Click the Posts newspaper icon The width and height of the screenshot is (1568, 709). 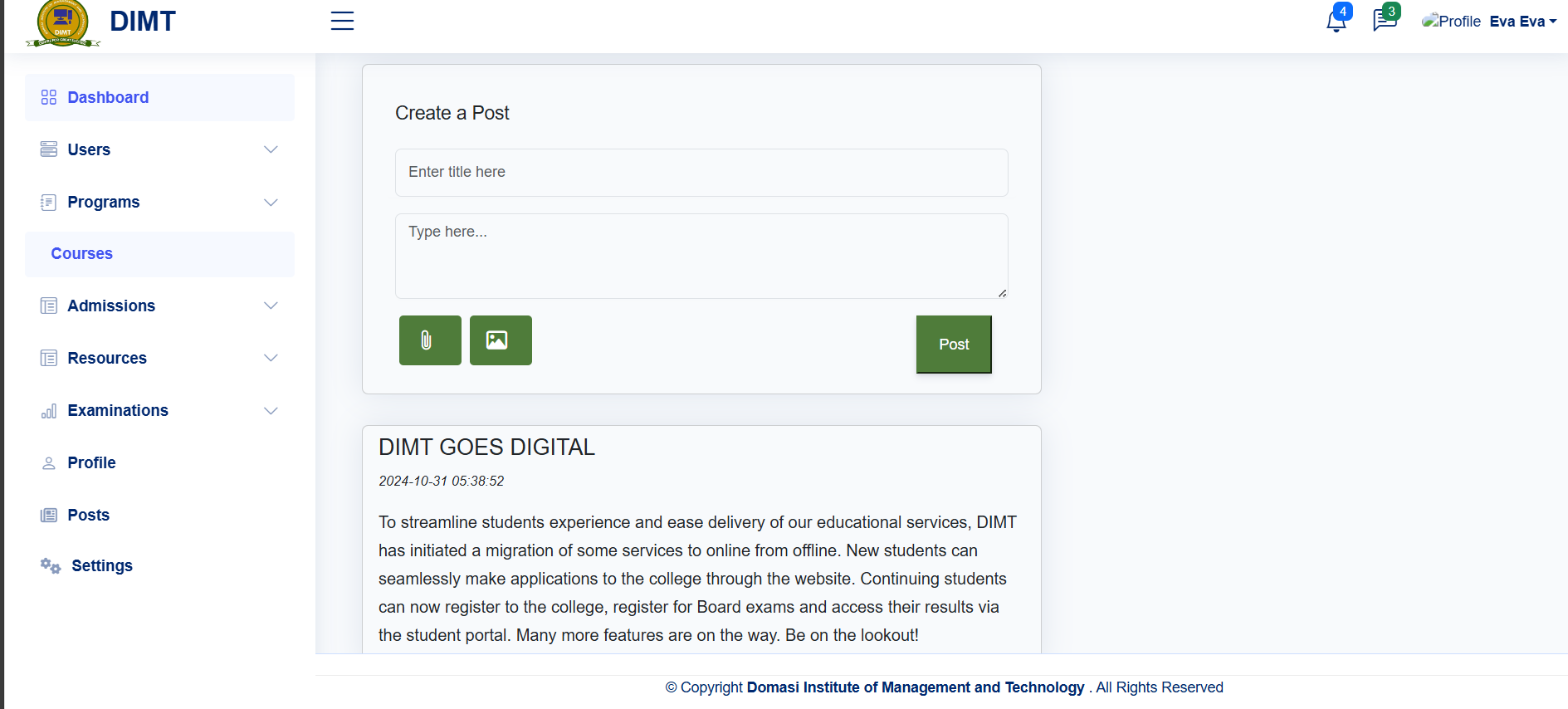(49, 516)
